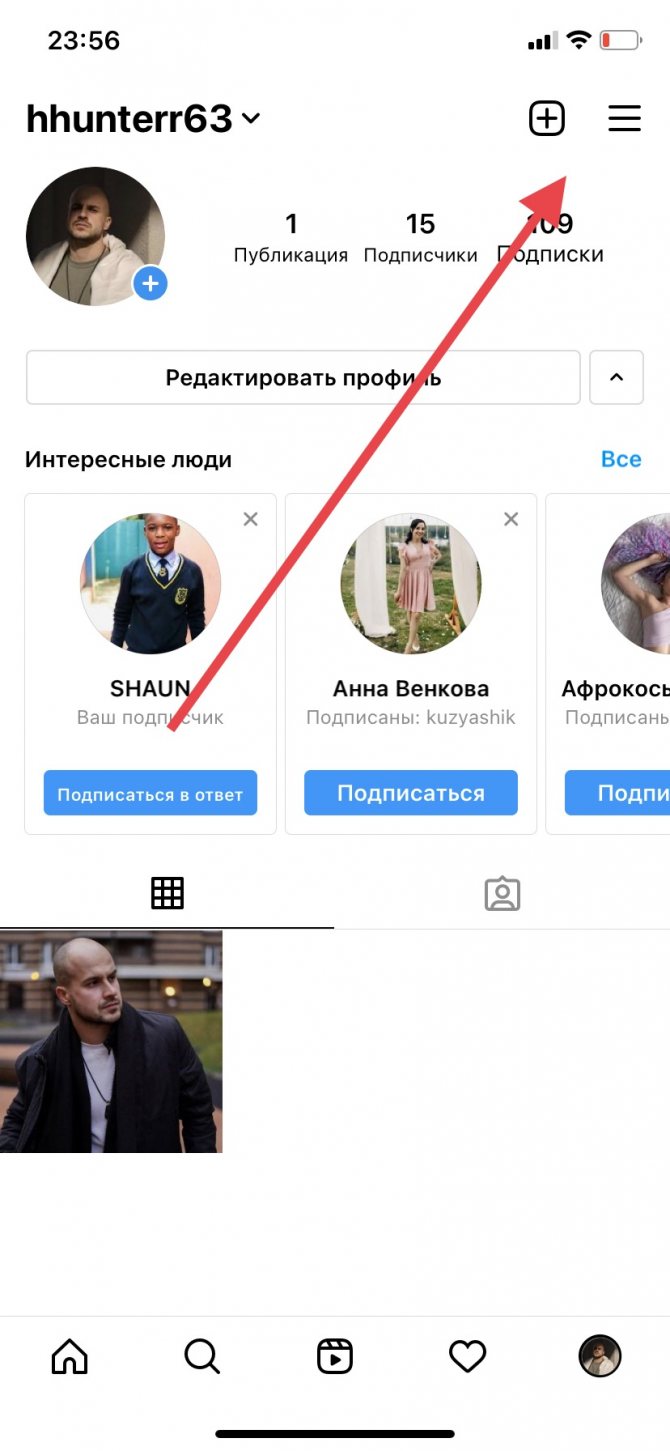Viewport: 670px width, 1451px height.
Task: Open the Search magnifier icon
Action: click(x=202, y=1356)
